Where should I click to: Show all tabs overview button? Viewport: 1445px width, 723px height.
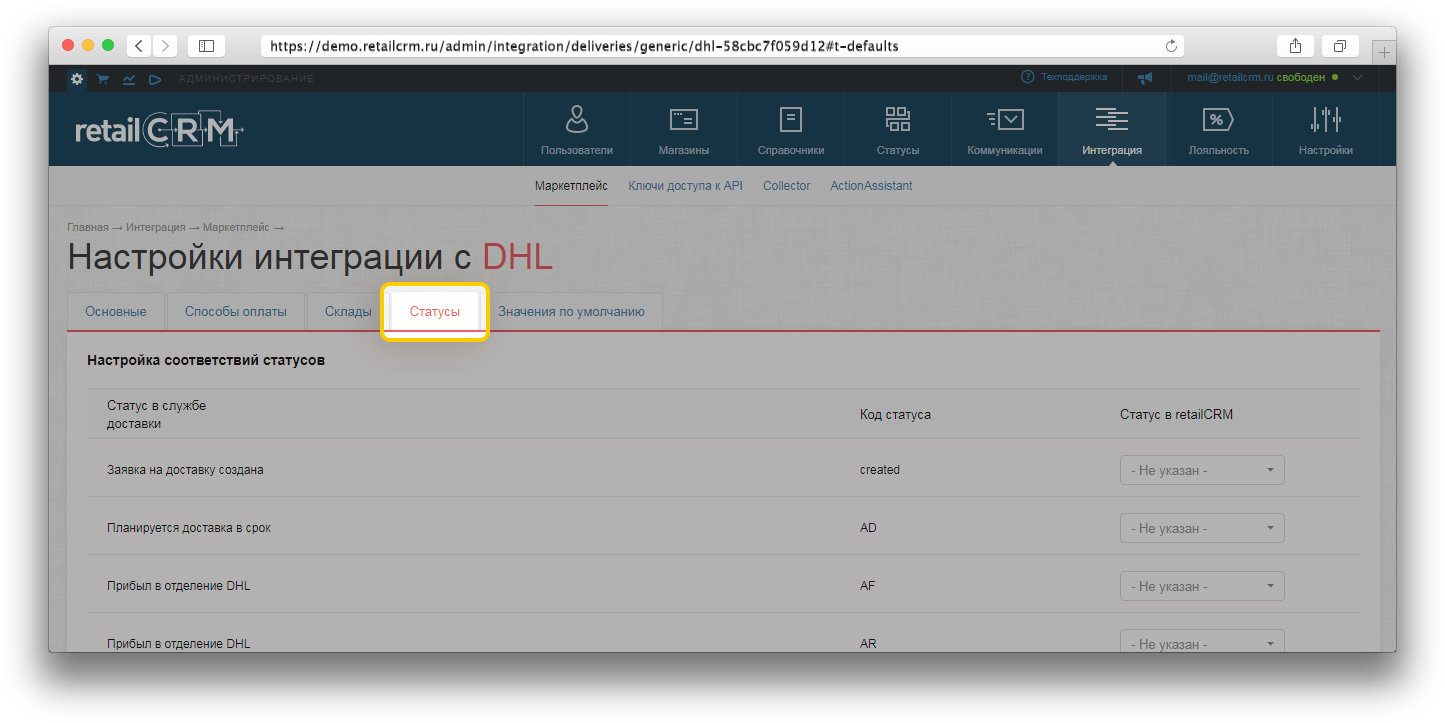click(x=1340, y=45)
